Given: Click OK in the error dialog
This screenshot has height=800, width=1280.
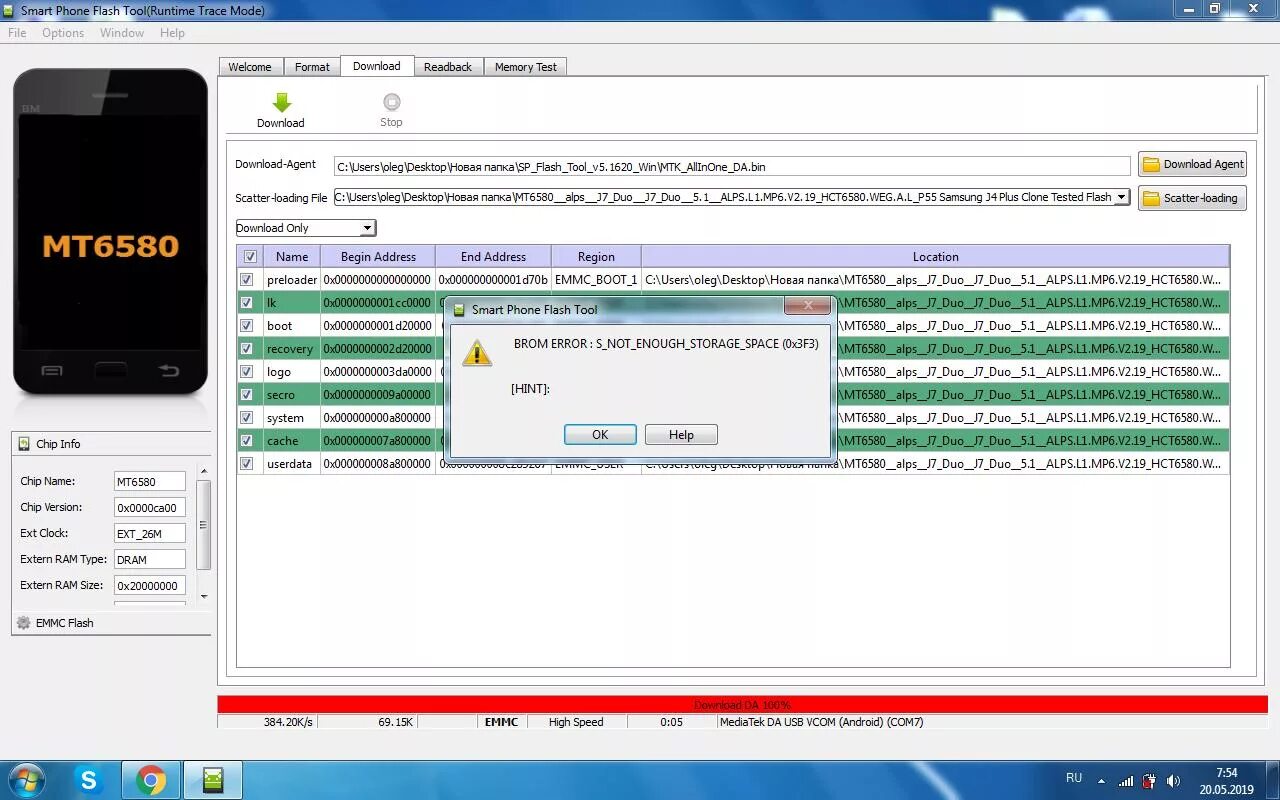Looking at the screenshot, I should (x=600, y=435).
